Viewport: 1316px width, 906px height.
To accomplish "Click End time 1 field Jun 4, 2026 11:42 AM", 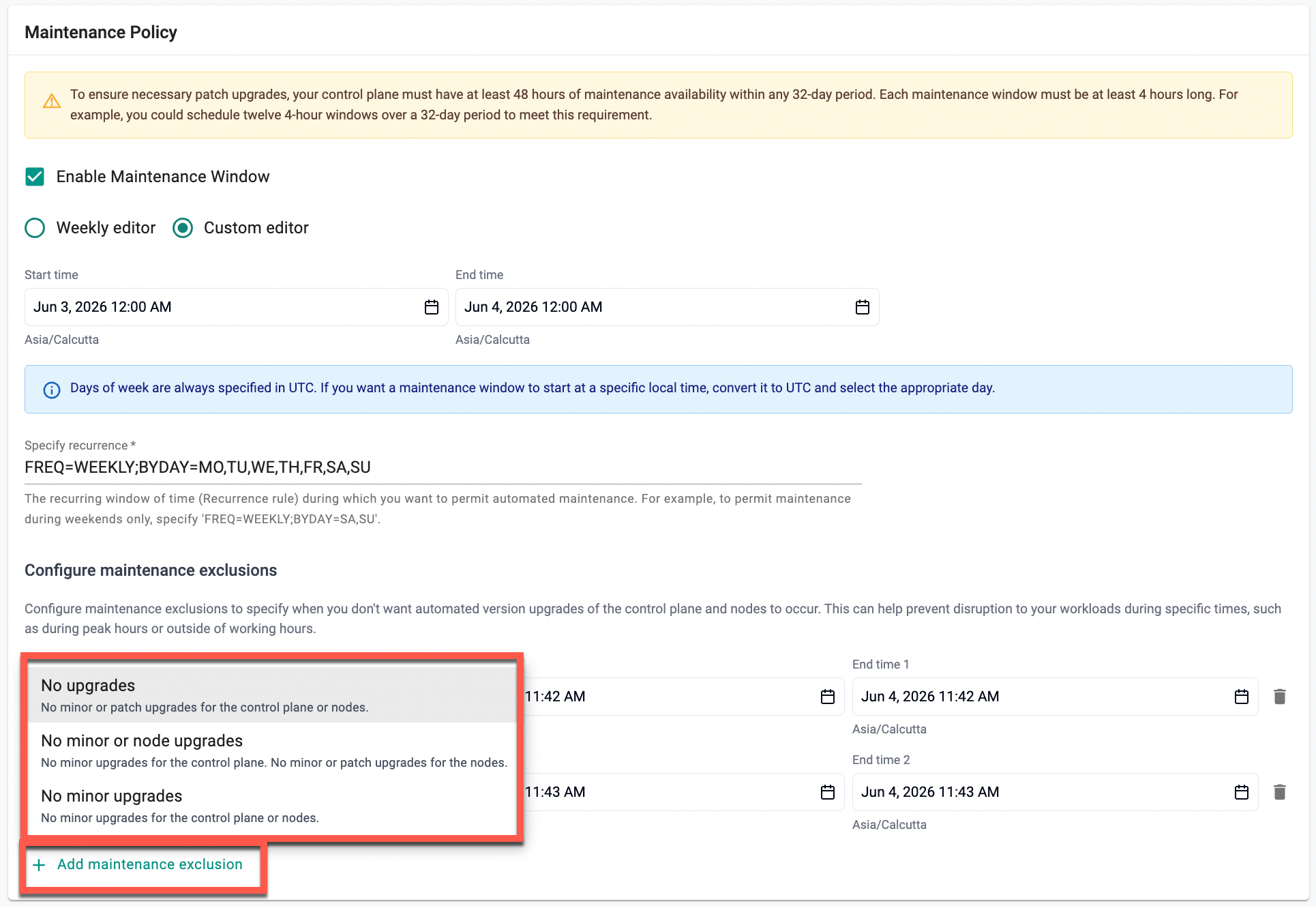I will [1055, 697].
